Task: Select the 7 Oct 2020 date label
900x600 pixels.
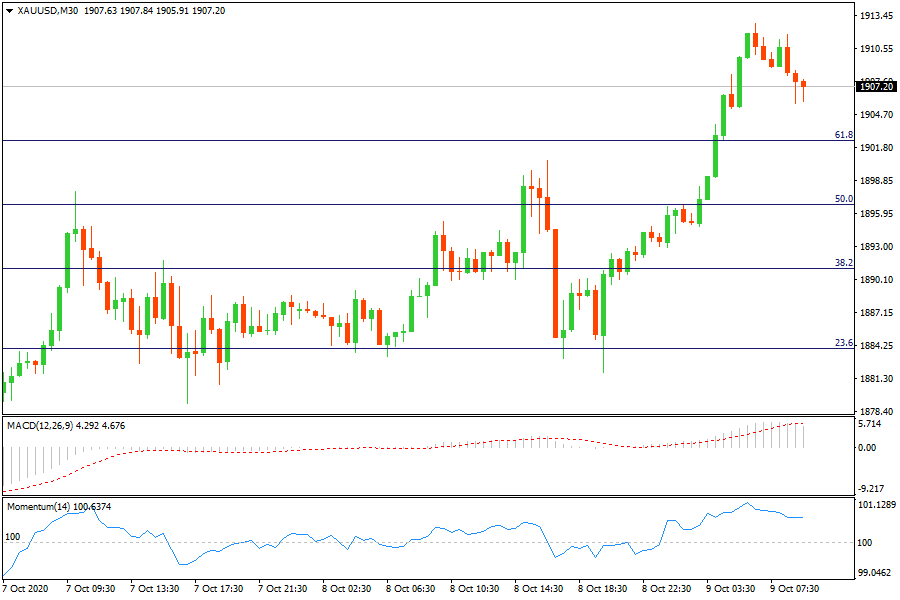Action: (x=27, y=589)
